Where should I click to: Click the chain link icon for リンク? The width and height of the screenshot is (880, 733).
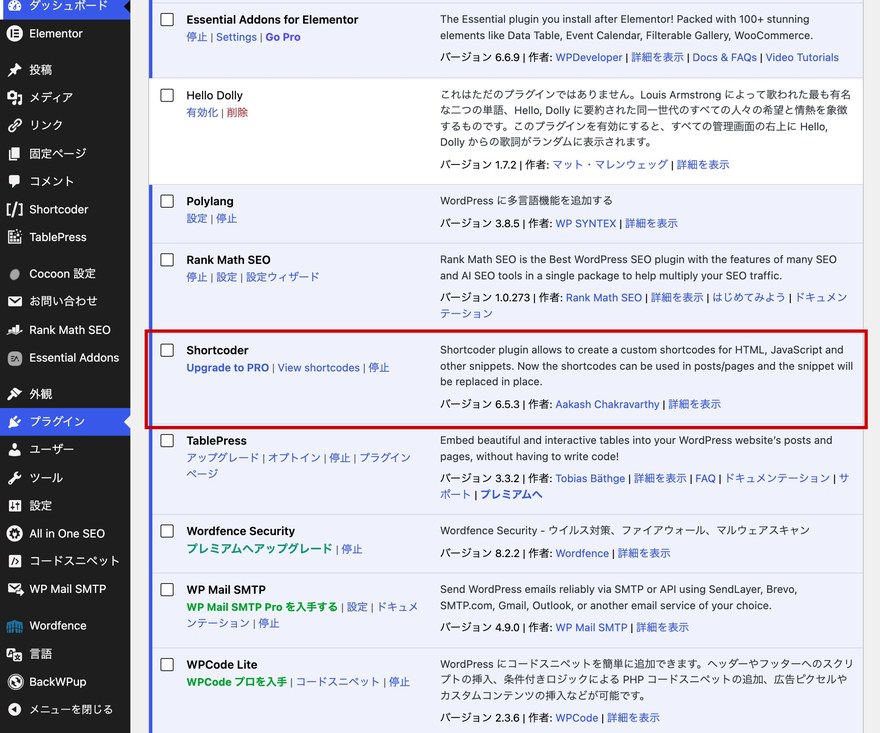pyautogui.click(x=15, y=125)
